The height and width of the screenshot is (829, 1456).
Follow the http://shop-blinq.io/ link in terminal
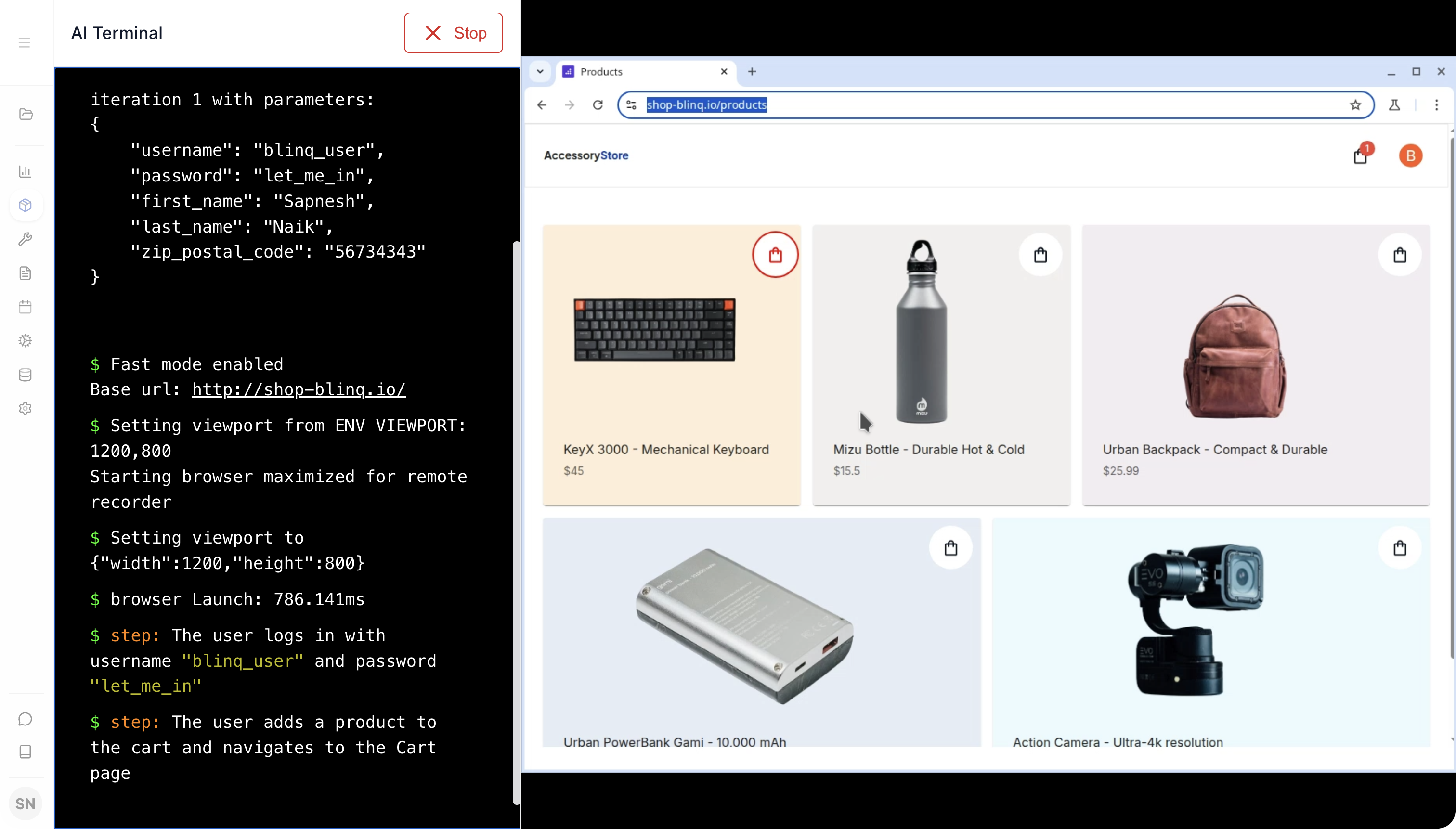[299, 389]
